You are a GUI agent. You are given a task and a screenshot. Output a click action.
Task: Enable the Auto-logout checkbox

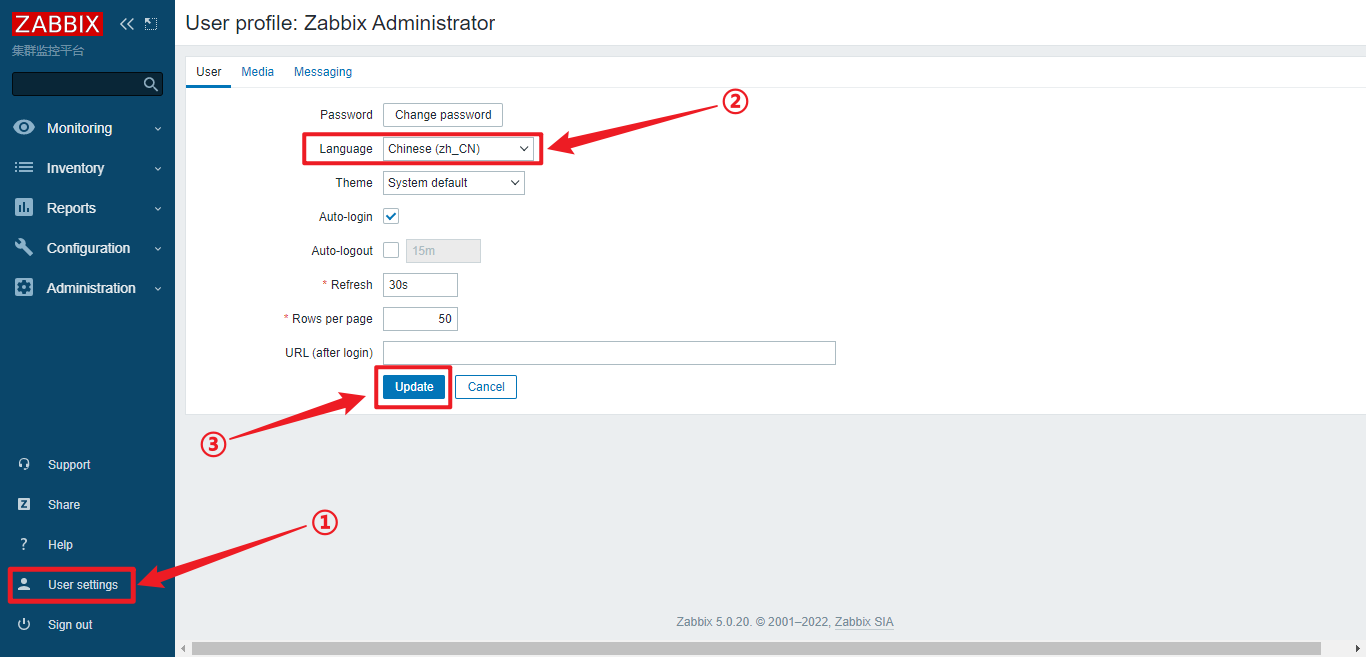391,251
